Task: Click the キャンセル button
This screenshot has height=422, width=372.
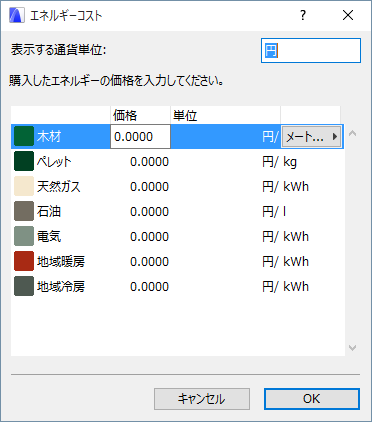Action: (202, 399)
